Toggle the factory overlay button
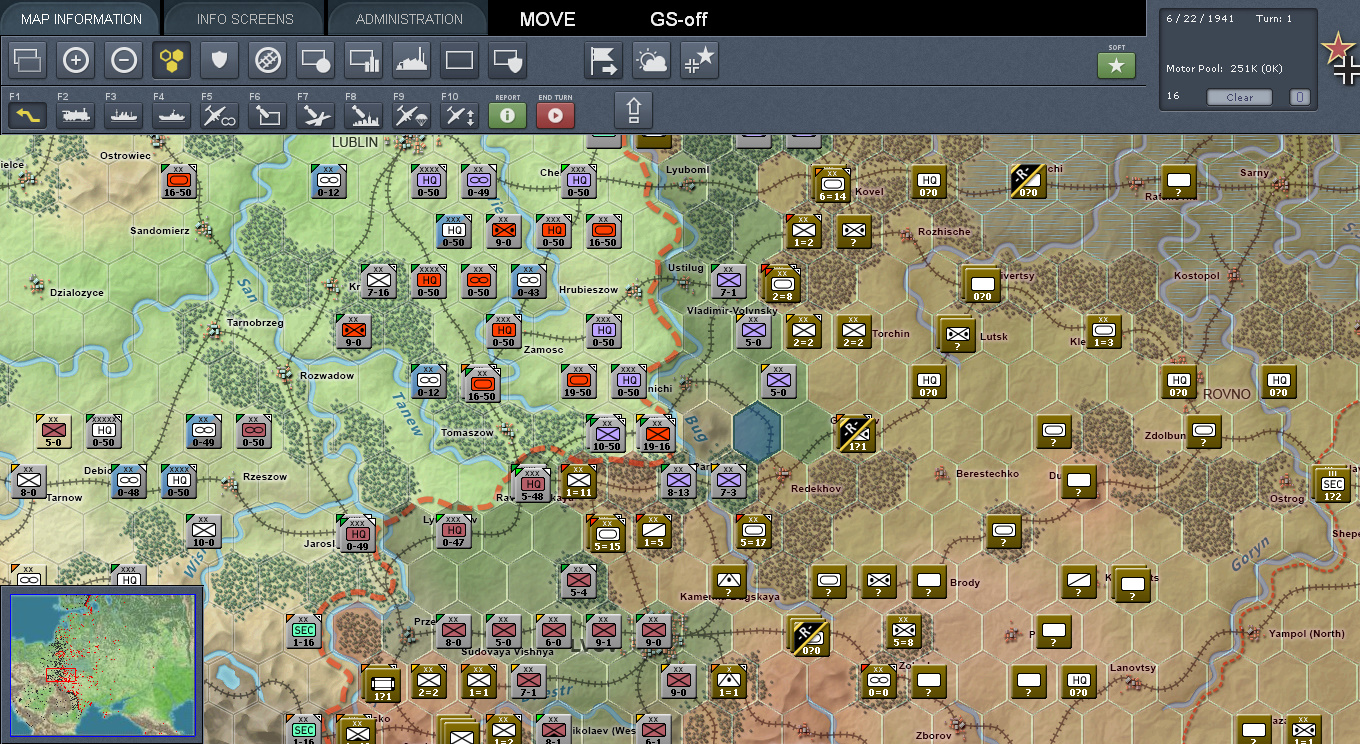 click(x=411, y=61)
